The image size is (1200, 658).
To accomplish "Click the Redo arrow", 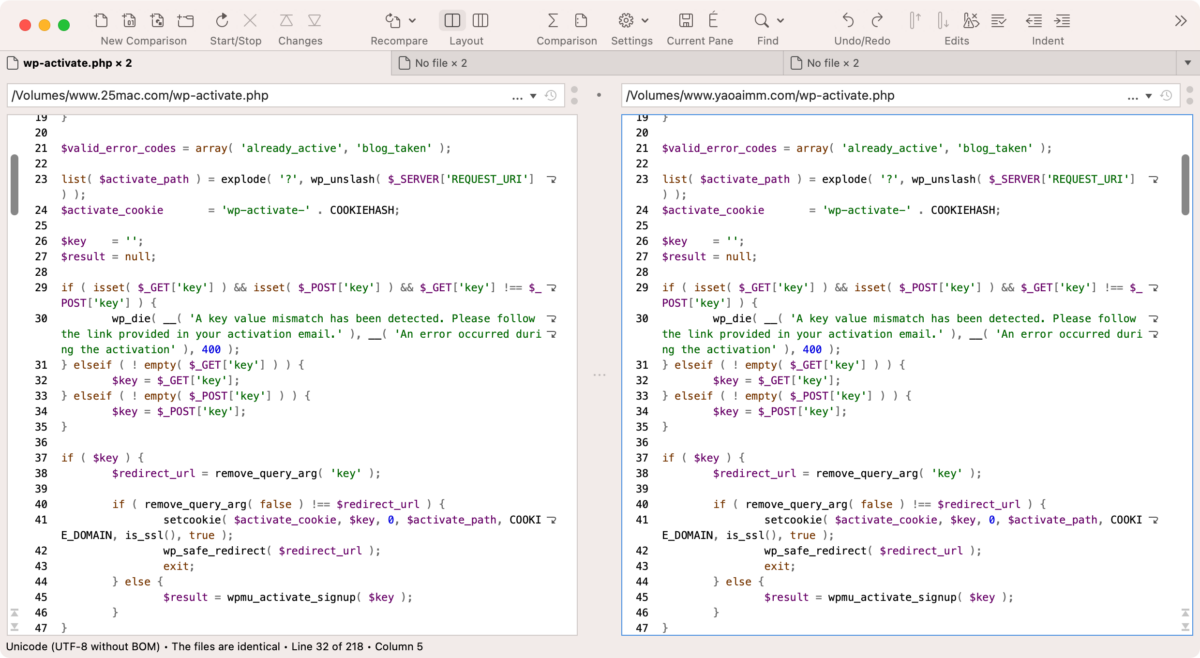I will (x=877, y=20).
